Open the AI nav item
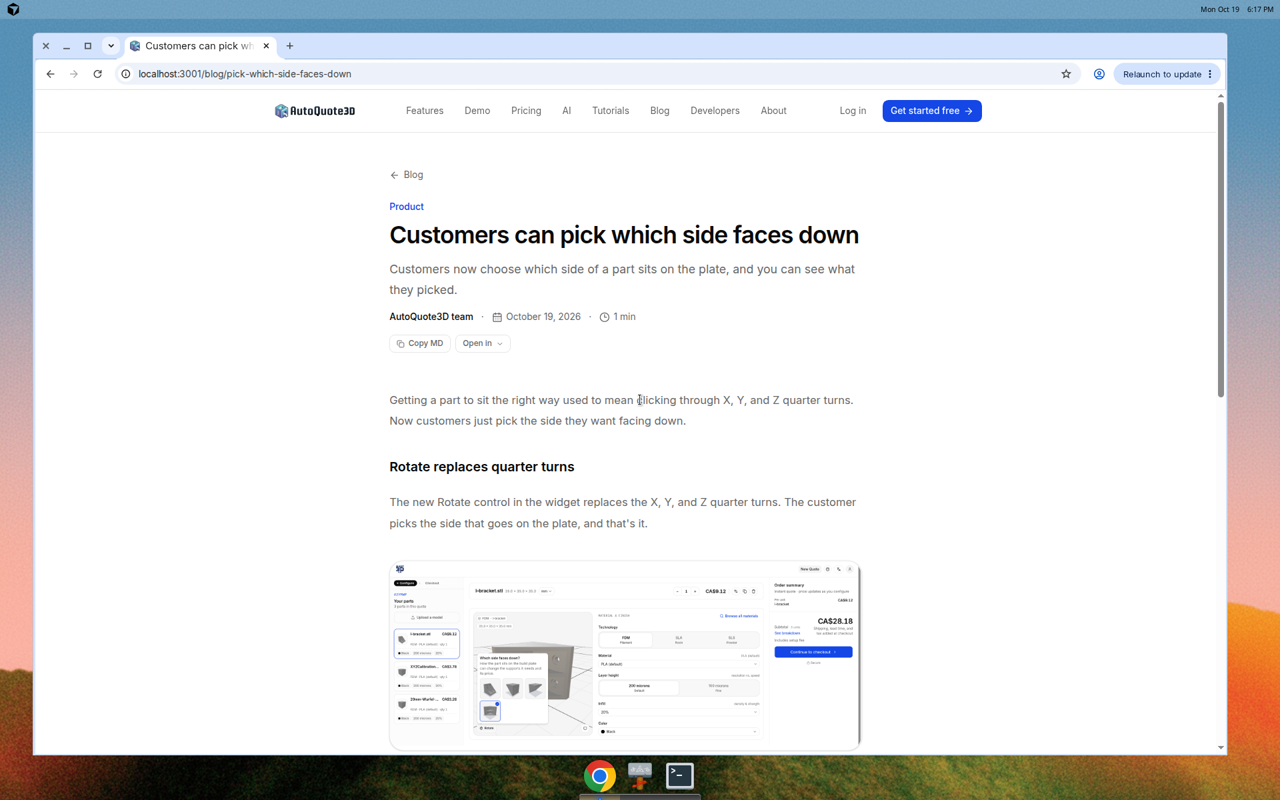 pyautogui.click(x=566, y=111)
